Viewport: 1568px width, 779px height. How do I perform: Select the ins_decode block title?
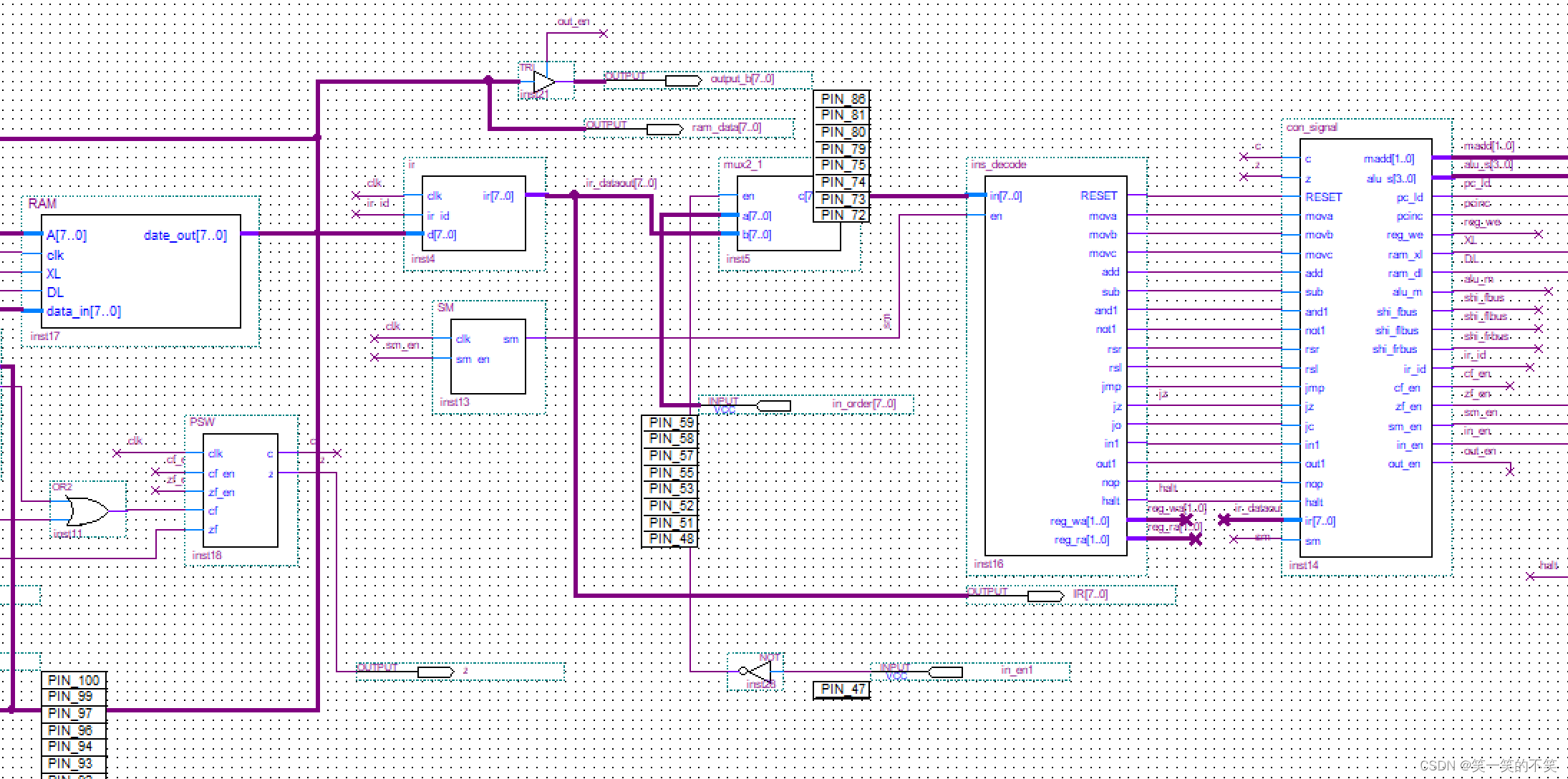click(998, 165)
